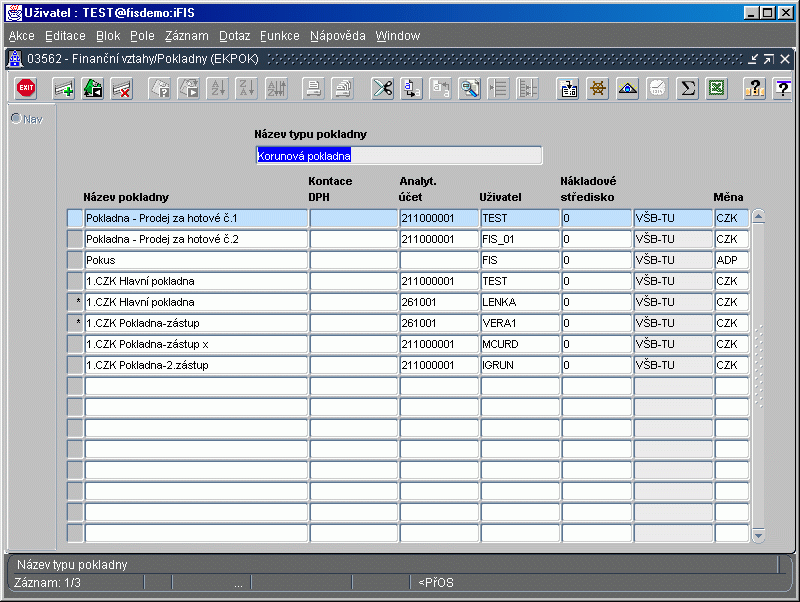The height and width of the screenshot is (602, 800).
Task: Click the asterisk marker on VERA1 row
Action: 75,323
